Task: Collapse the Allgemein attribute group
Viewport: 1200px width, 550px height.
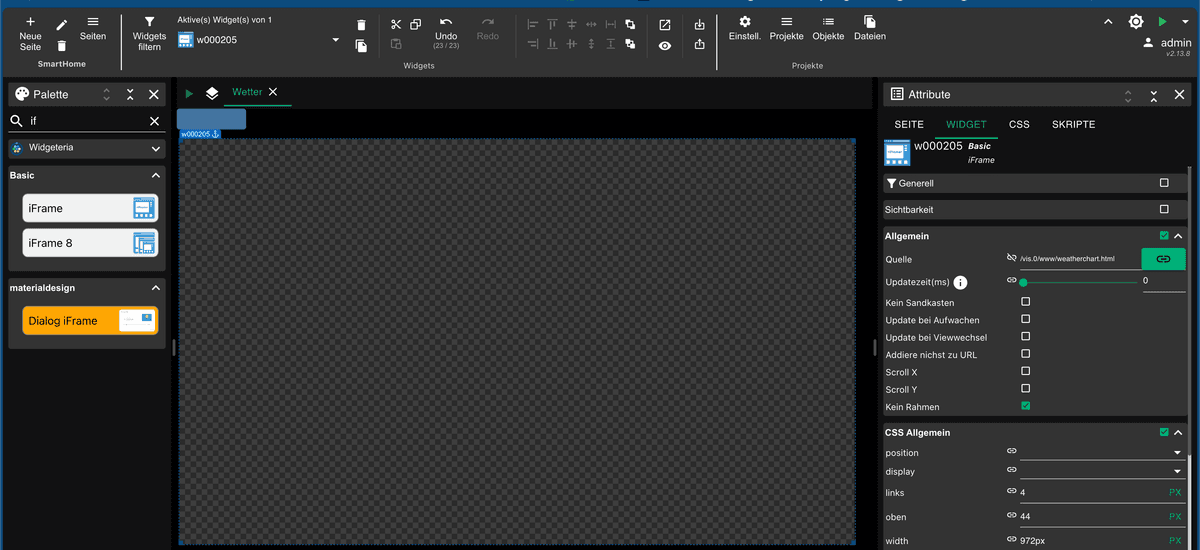Action: [x=1178, y=236]
